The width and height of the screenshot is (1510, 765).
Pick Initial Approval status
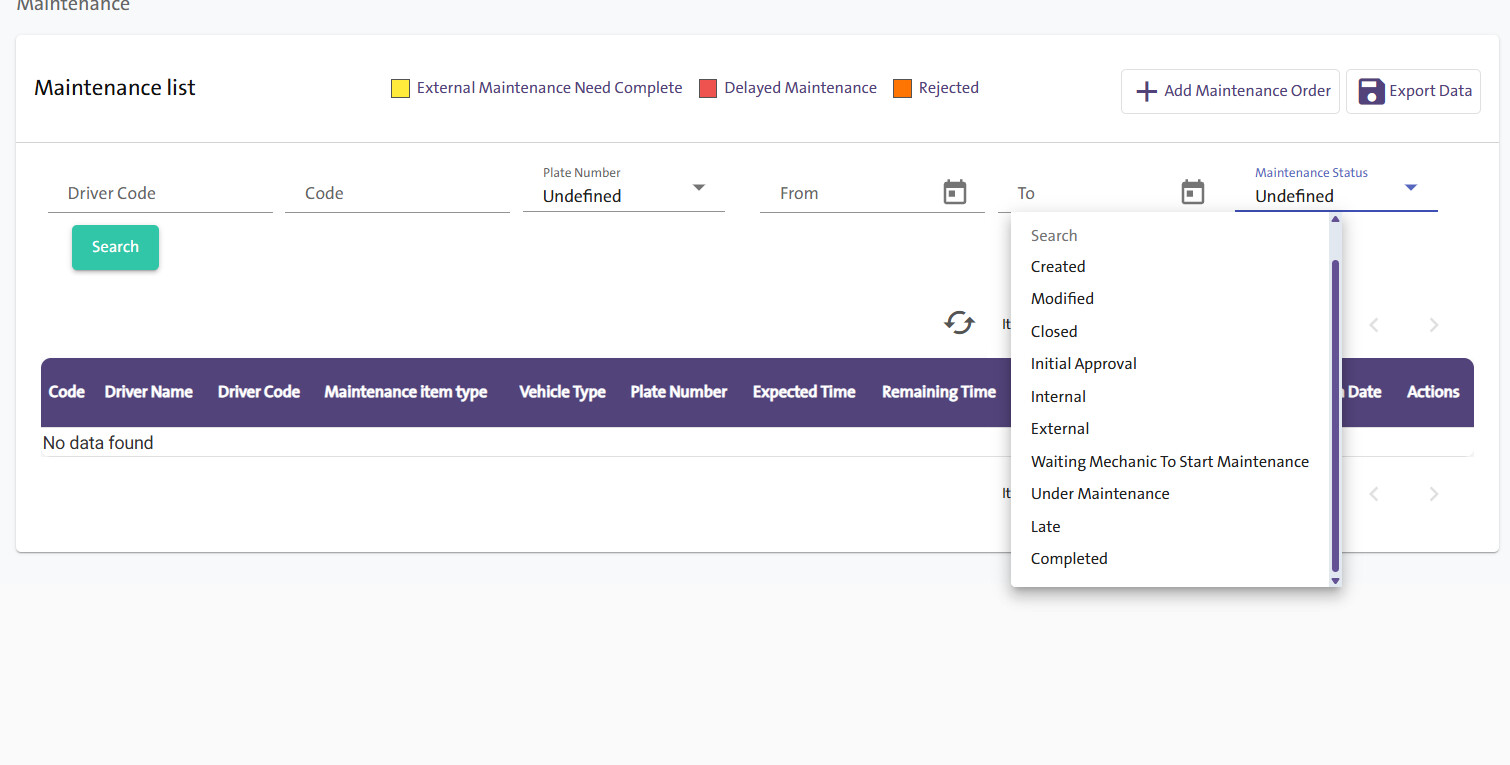point(1171,364)
